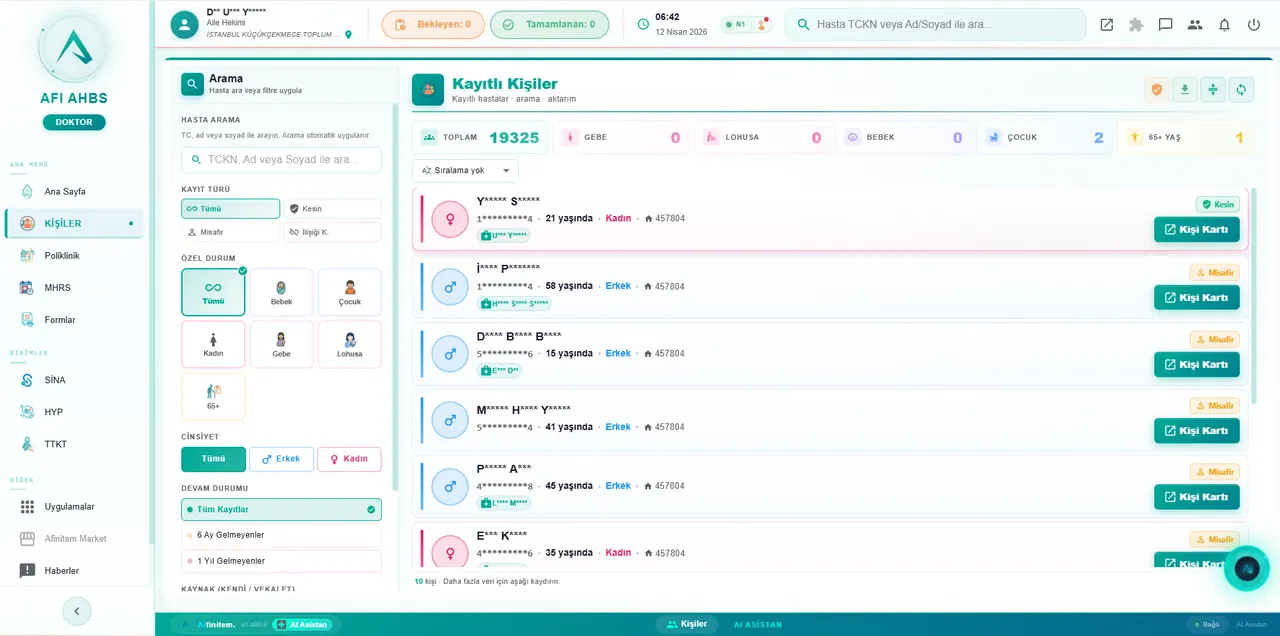The width and height of the screenshot is (1280, 636).
Task: Click the location pin next to health center name
Action: (x=348, y=35)
